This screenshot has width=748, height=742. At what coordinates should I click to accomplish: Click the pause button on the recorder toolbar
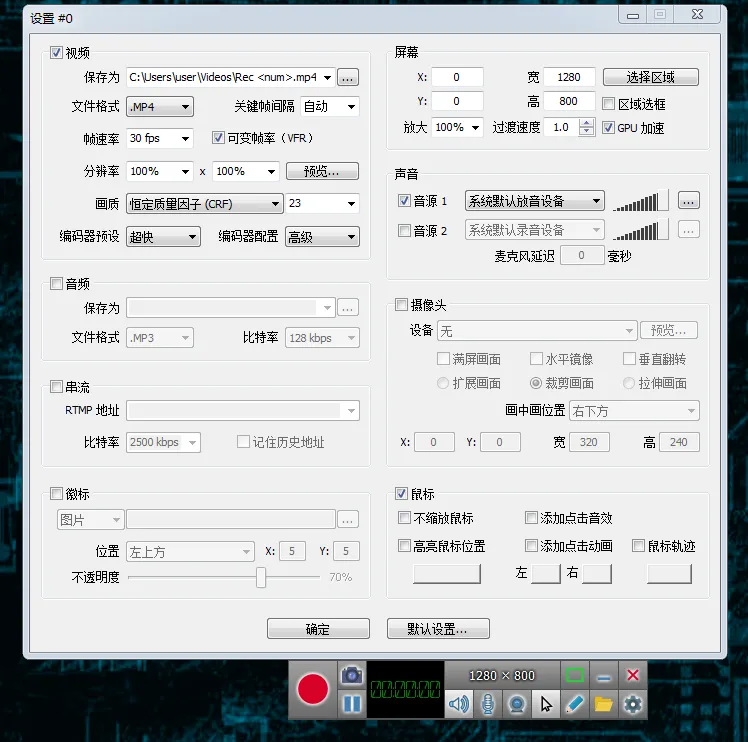(x=352, y=704)
